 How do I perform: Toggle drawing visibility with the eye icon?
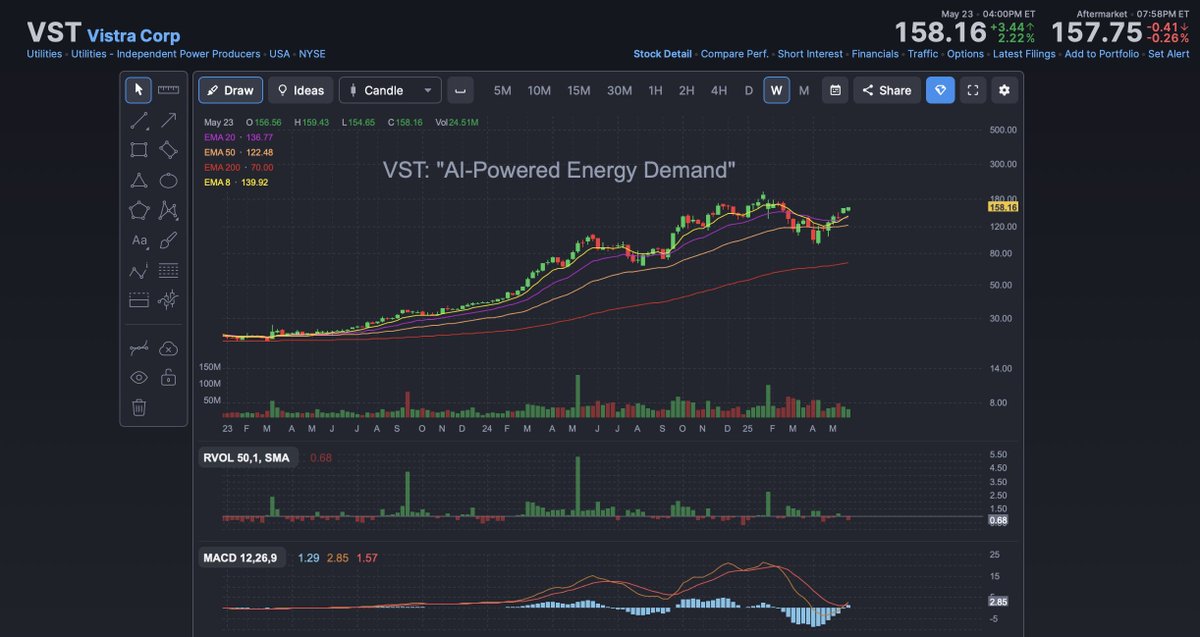tap(139, 377)
